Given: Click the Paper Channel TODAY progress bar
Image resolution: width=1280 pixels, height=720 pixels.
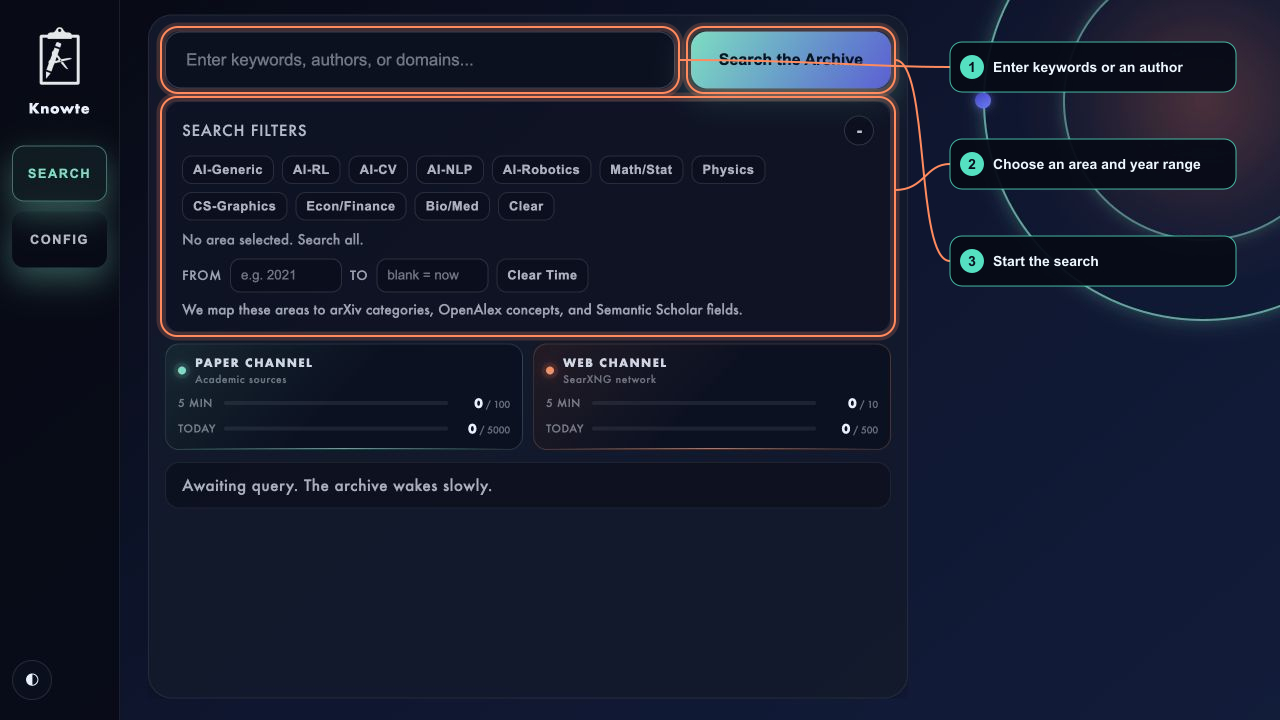Looking at the screenshot, I should coord(336,429).
